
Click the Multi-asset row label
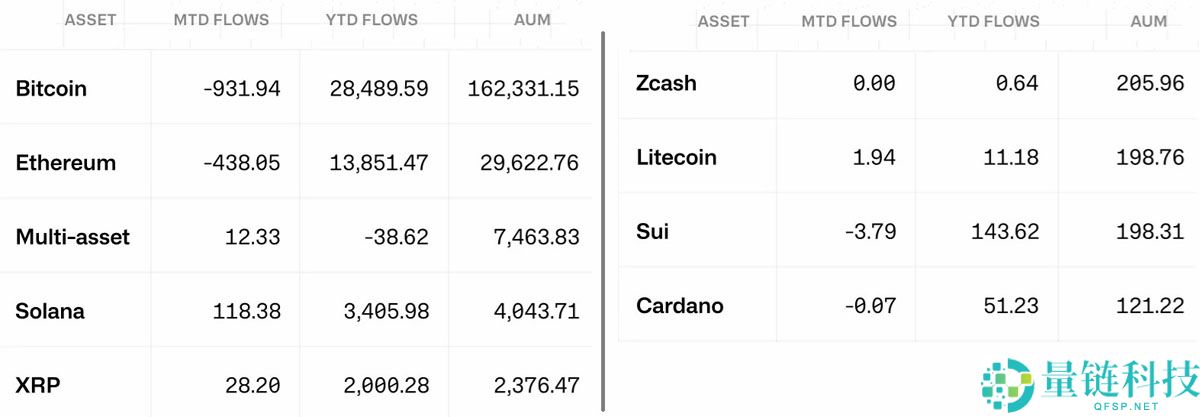point(73,237)
